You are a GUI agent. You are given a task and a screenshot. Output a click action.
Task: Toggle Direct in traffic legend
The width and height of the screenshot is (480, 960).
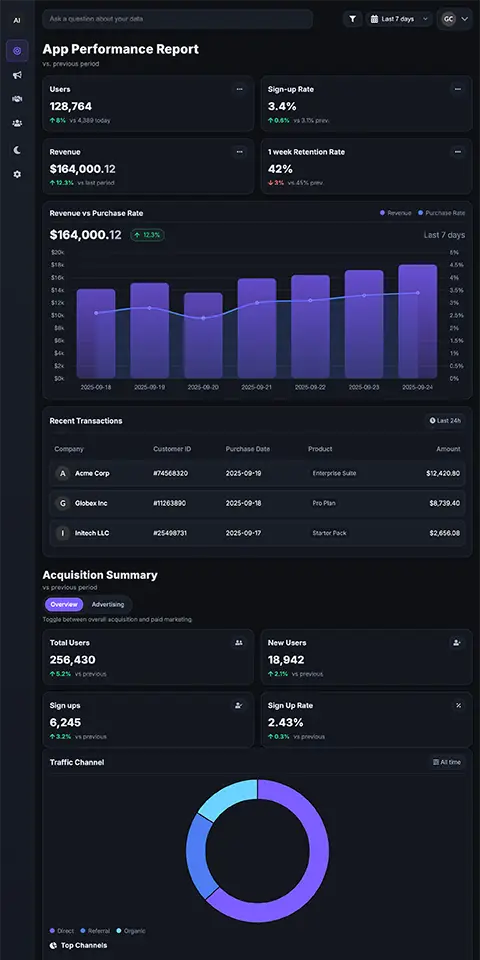click(x=62, y=931)
